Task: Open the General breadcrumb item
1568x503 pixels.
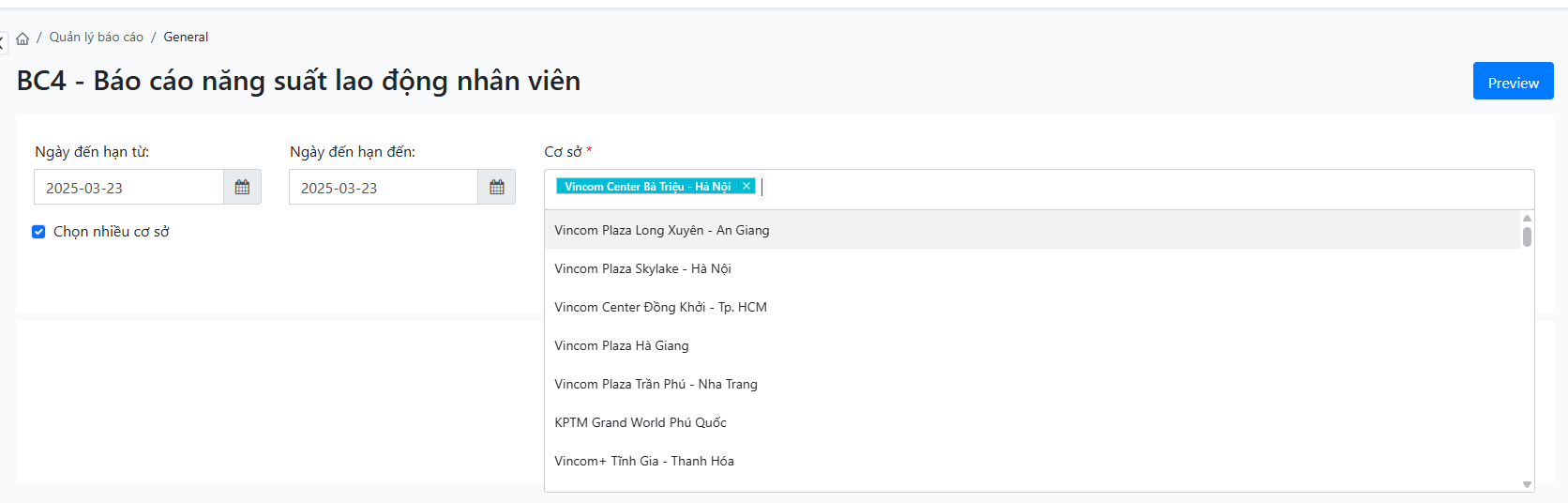Action: [x=186, y=38]
